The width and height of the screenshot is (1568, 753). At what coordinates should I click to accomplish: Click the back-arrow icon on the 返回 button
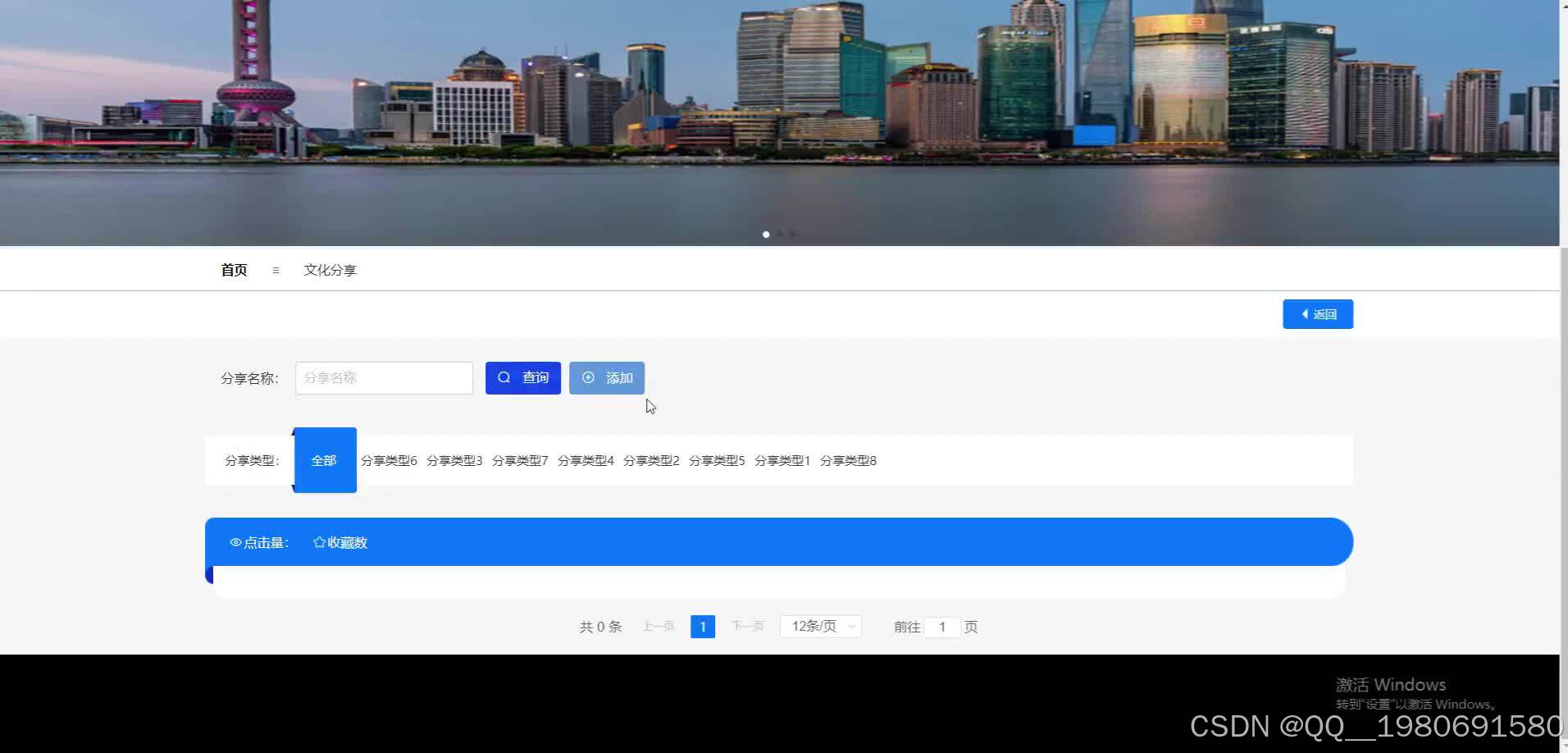pyautogui.click(x=1306, y=313)
